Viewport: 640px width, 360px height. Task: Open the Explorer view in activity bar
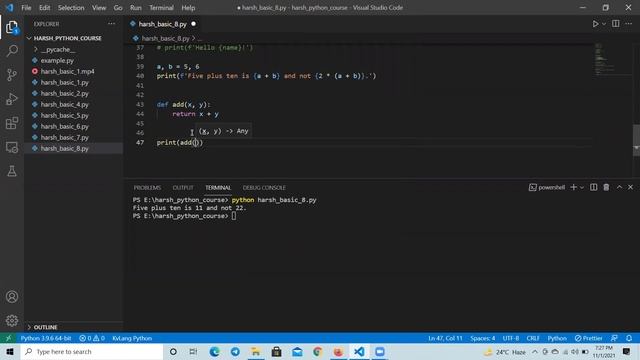pyautogui.click(x=12, y=28)
